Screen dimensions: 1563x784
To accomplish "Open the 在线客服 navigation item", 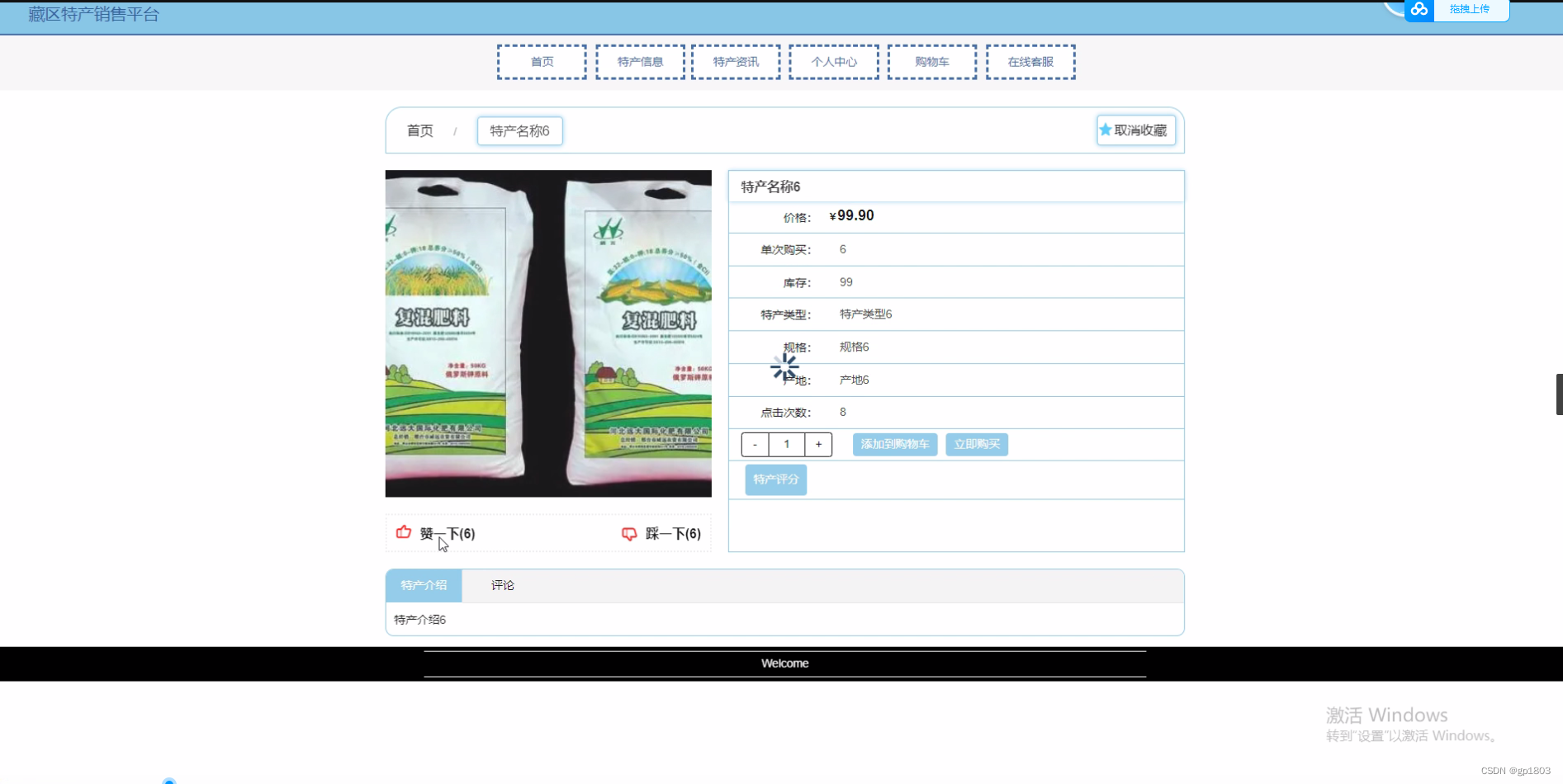I will coord(1030,61).
